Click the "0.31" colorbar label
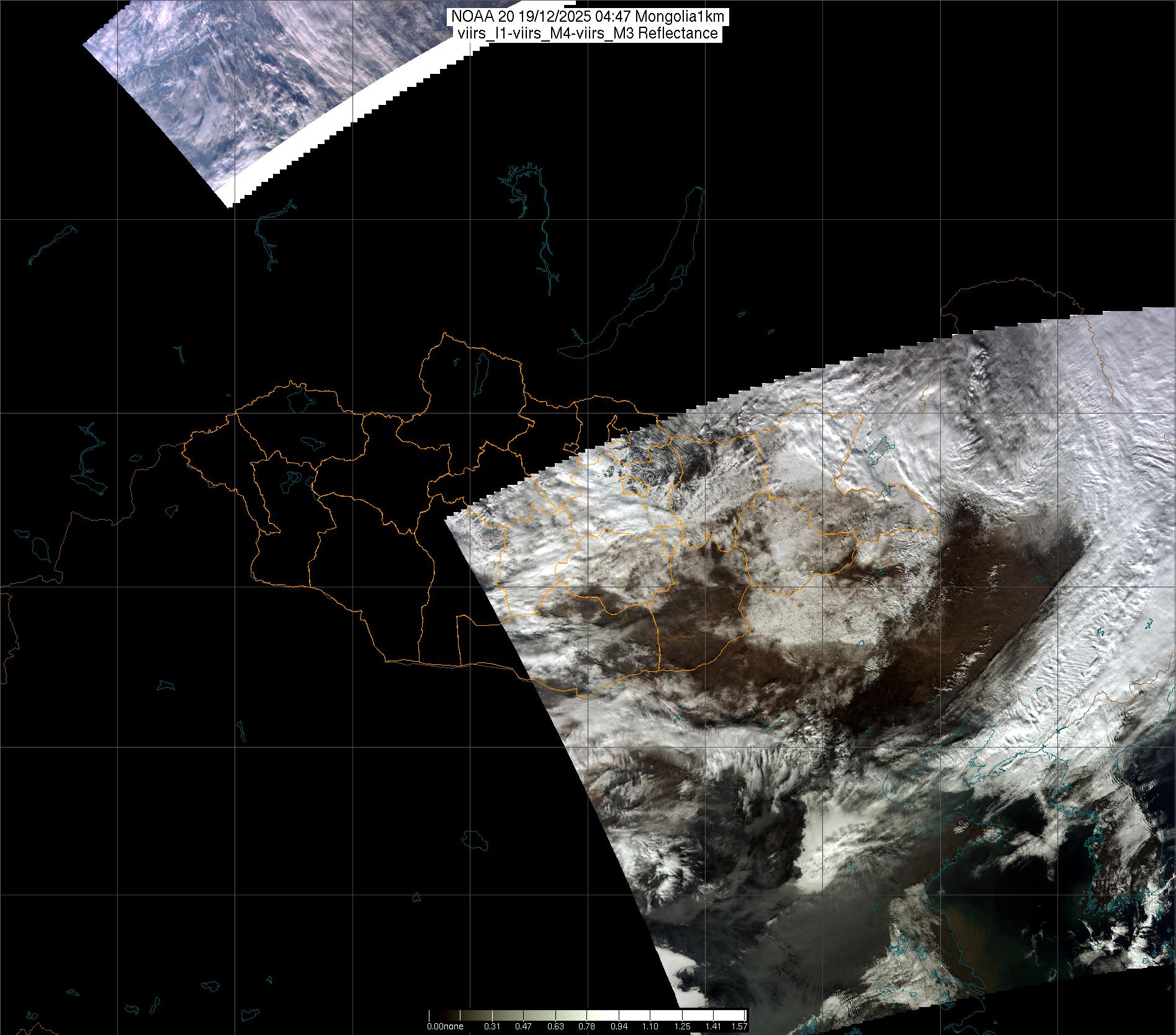 pos(492,1026)
